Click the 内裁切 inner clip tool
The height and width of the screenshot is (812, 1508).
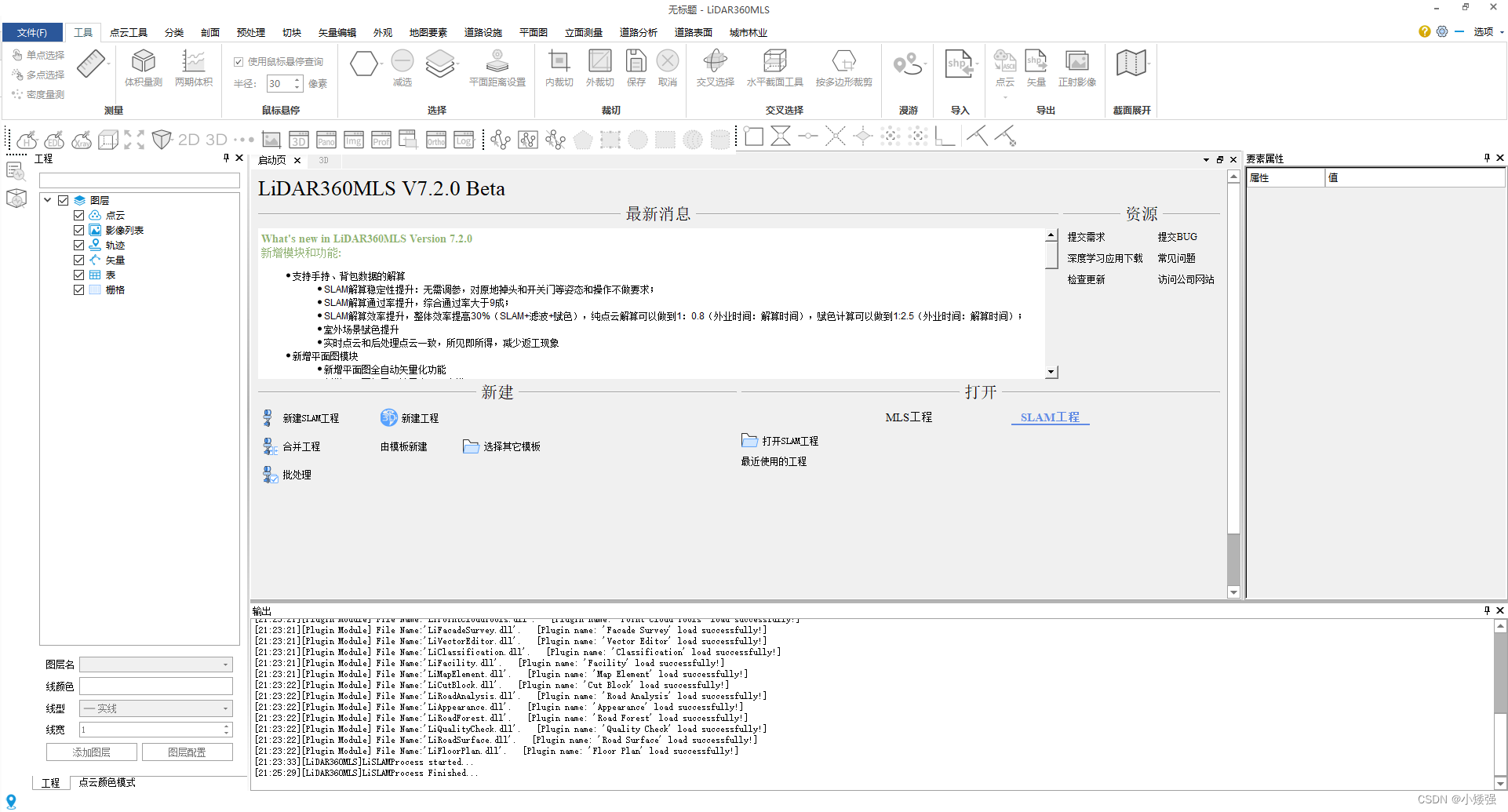(559, 67)
